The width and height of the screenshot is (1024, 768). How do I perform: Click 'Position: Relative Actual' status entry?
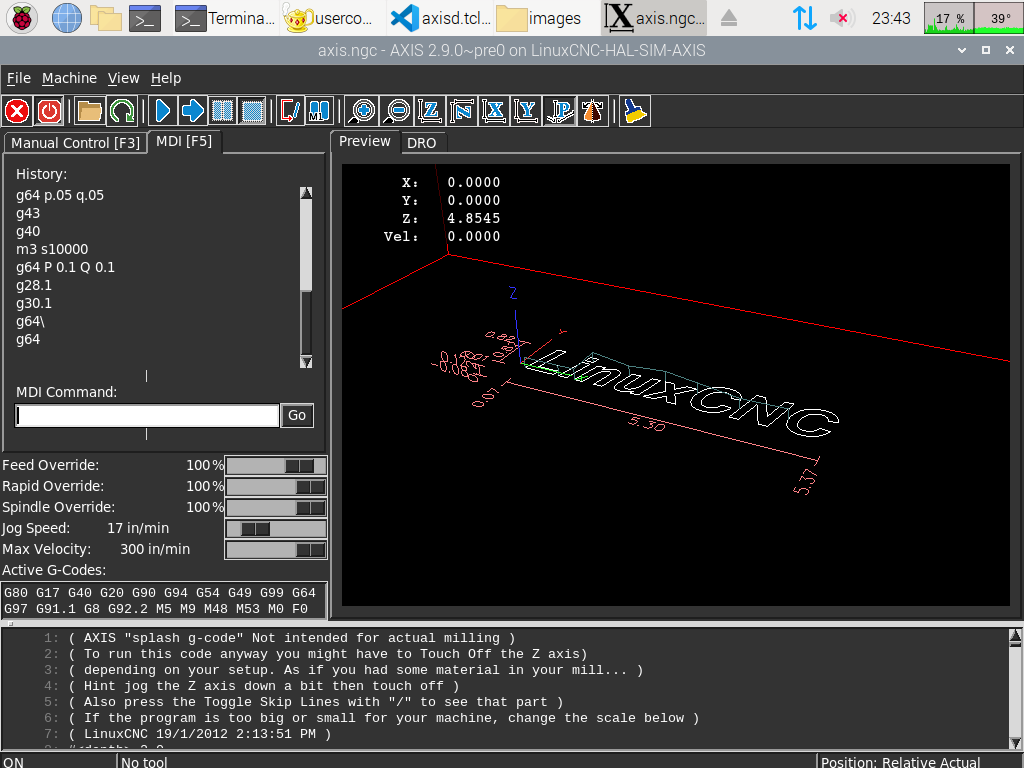pyautogui.click(x=901, y=761)
